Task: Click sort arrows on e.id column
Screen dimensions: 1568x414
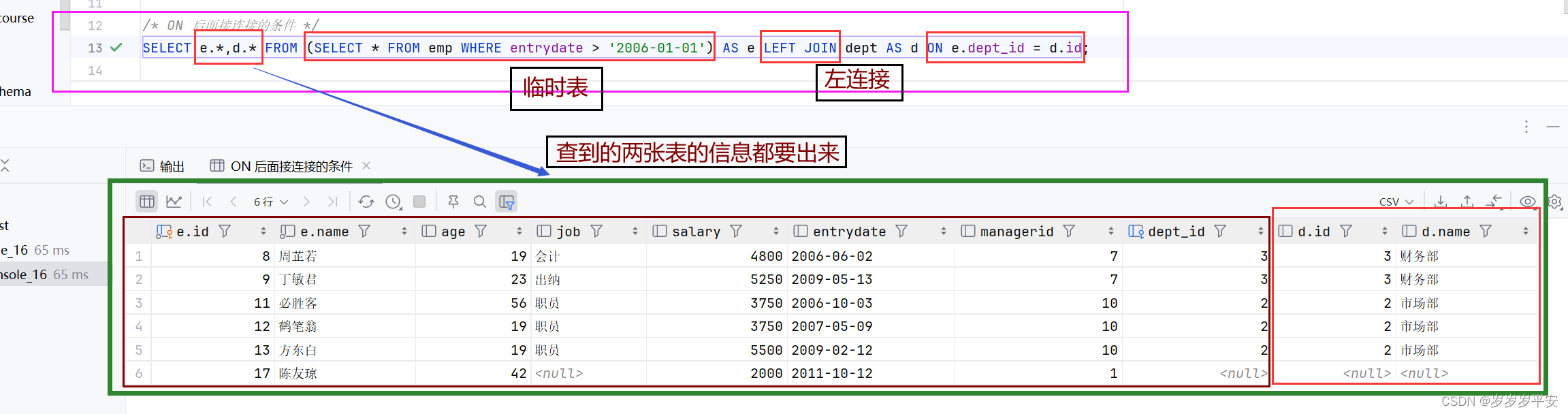Action: coord(263,232)
